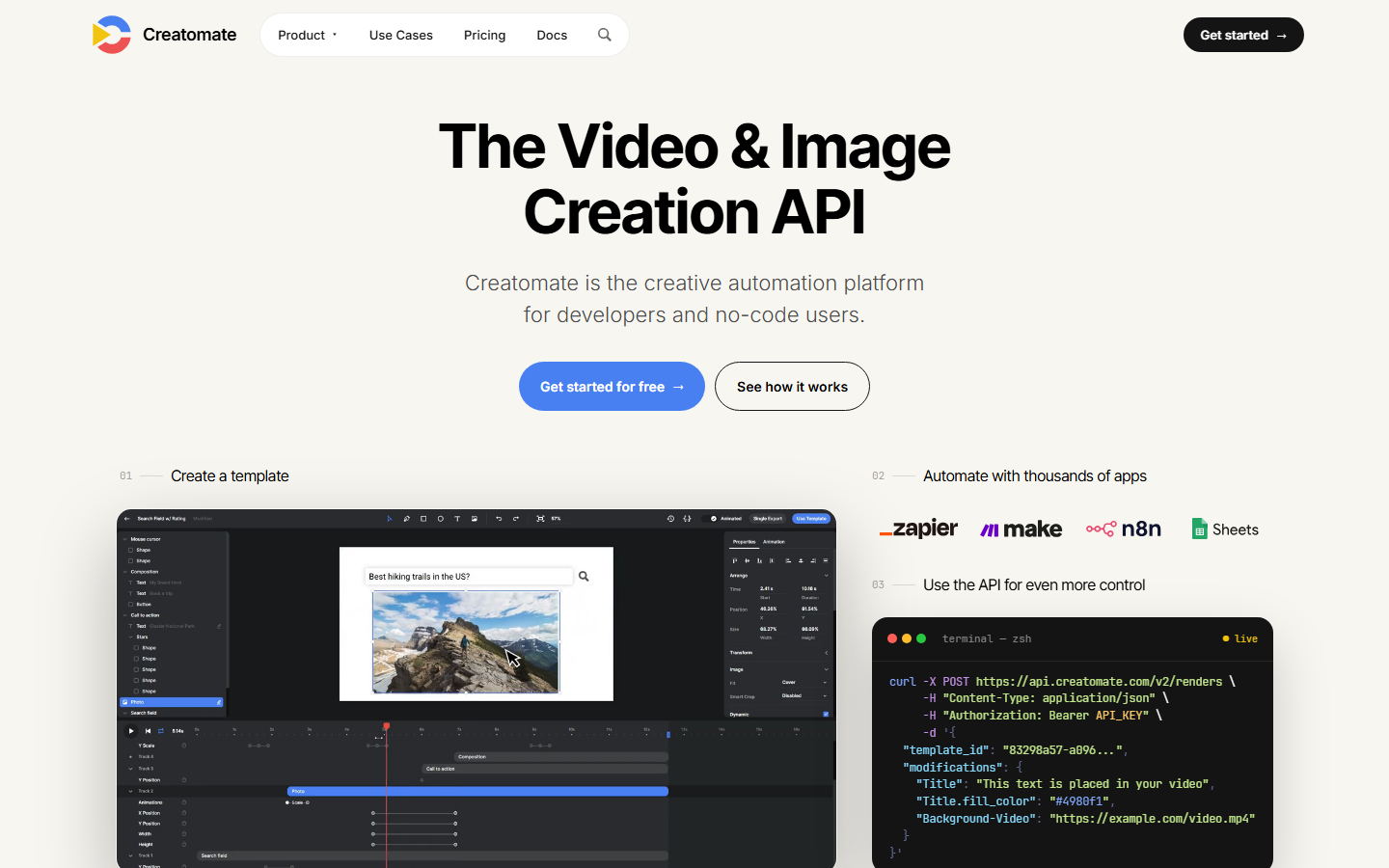Click the search magnifier in canvas preview
Screen dimensions: 1389x868
pos(584,577)
